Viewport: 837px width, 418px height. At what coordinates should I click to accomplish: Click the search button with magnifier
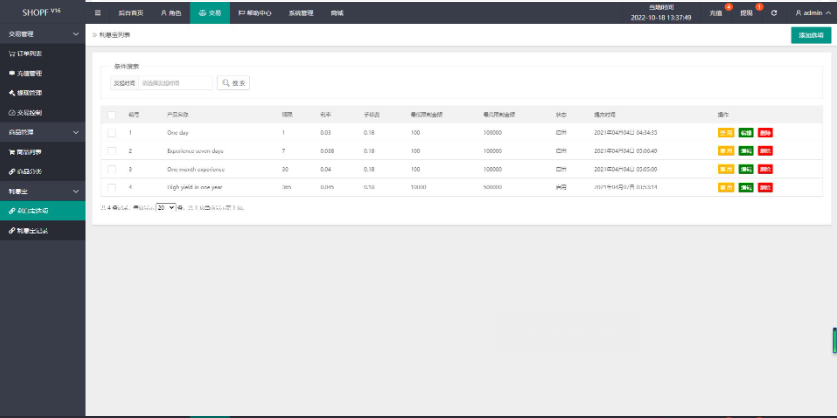click(233, 83)
